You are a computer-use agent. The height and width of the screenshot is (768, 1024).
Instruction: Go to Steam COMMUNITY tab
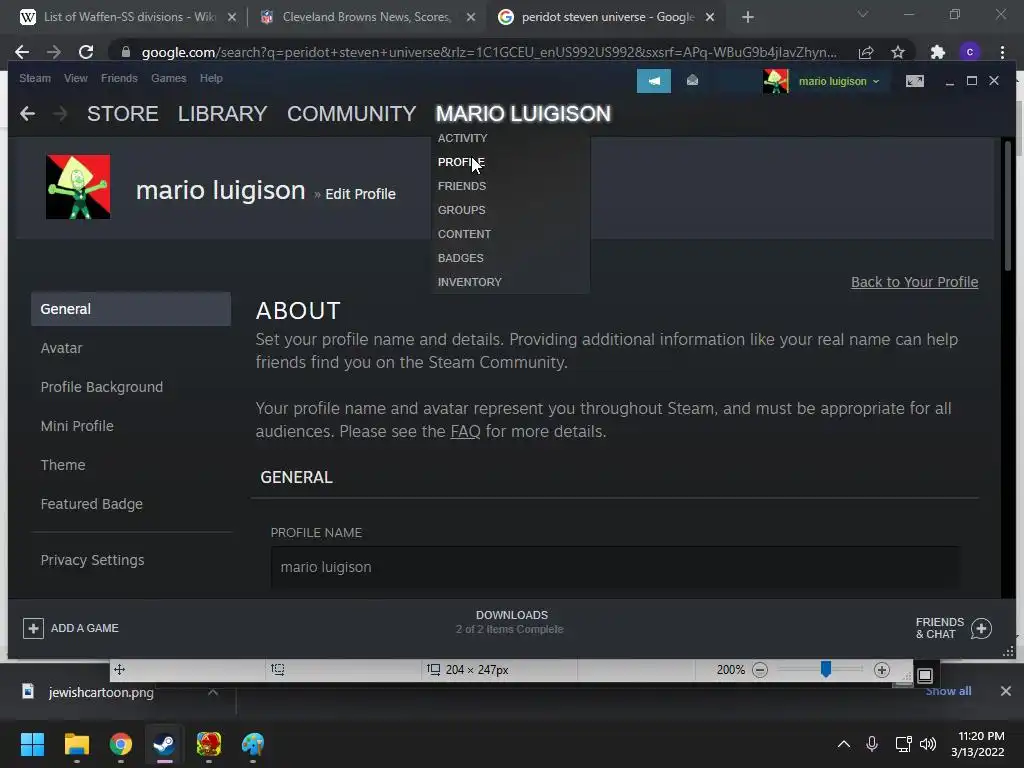point(351,114)
